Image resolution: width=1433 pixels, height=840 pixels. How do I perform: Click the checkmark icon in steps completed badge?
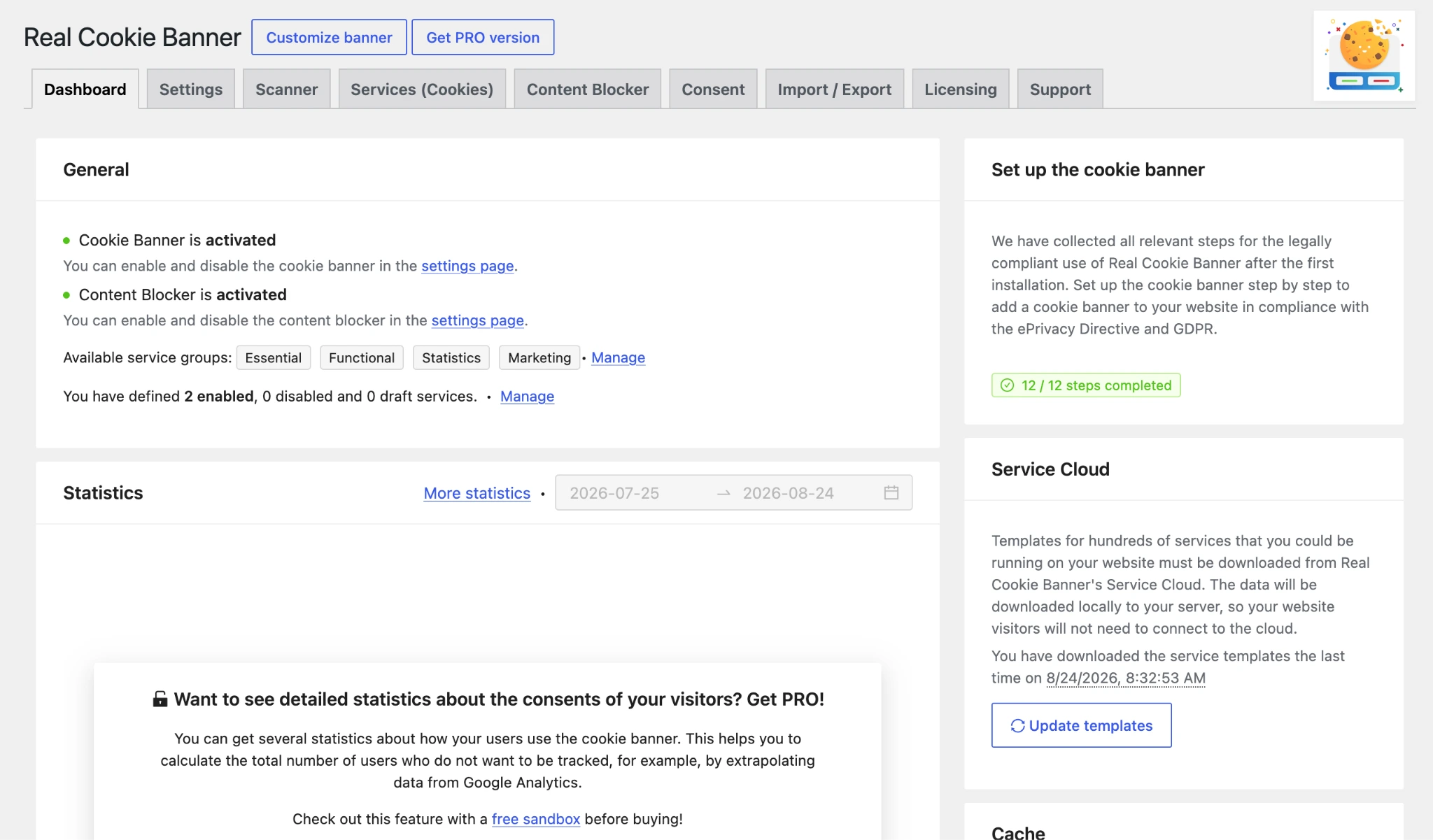(1007, 385)
